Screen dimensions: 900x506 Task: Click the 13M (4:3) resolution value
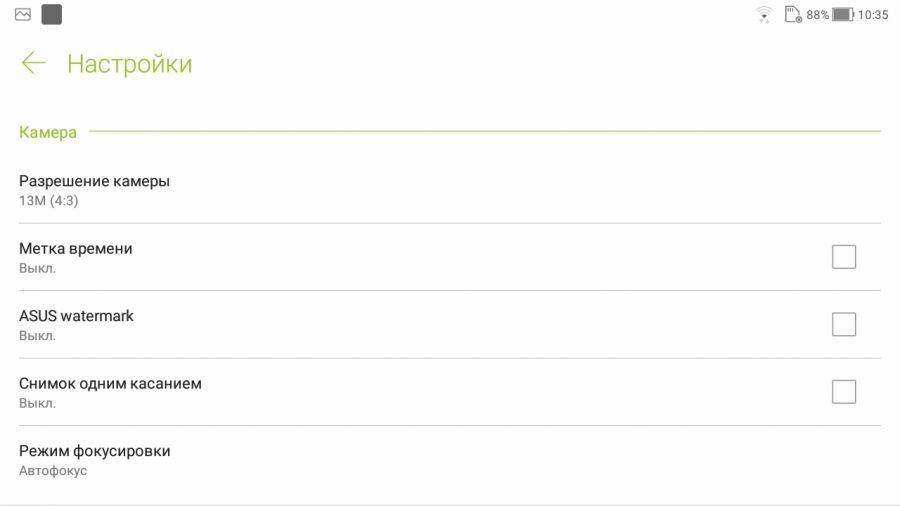click(x=49, y=201)
